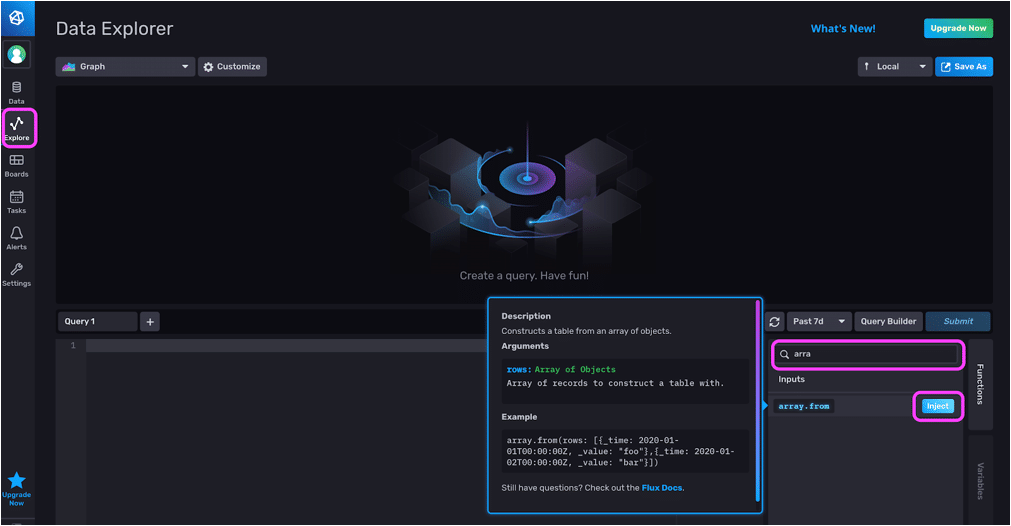Add a new query with plus button
This screenshot has width=1011, height=526.
(x=150, y=322)
